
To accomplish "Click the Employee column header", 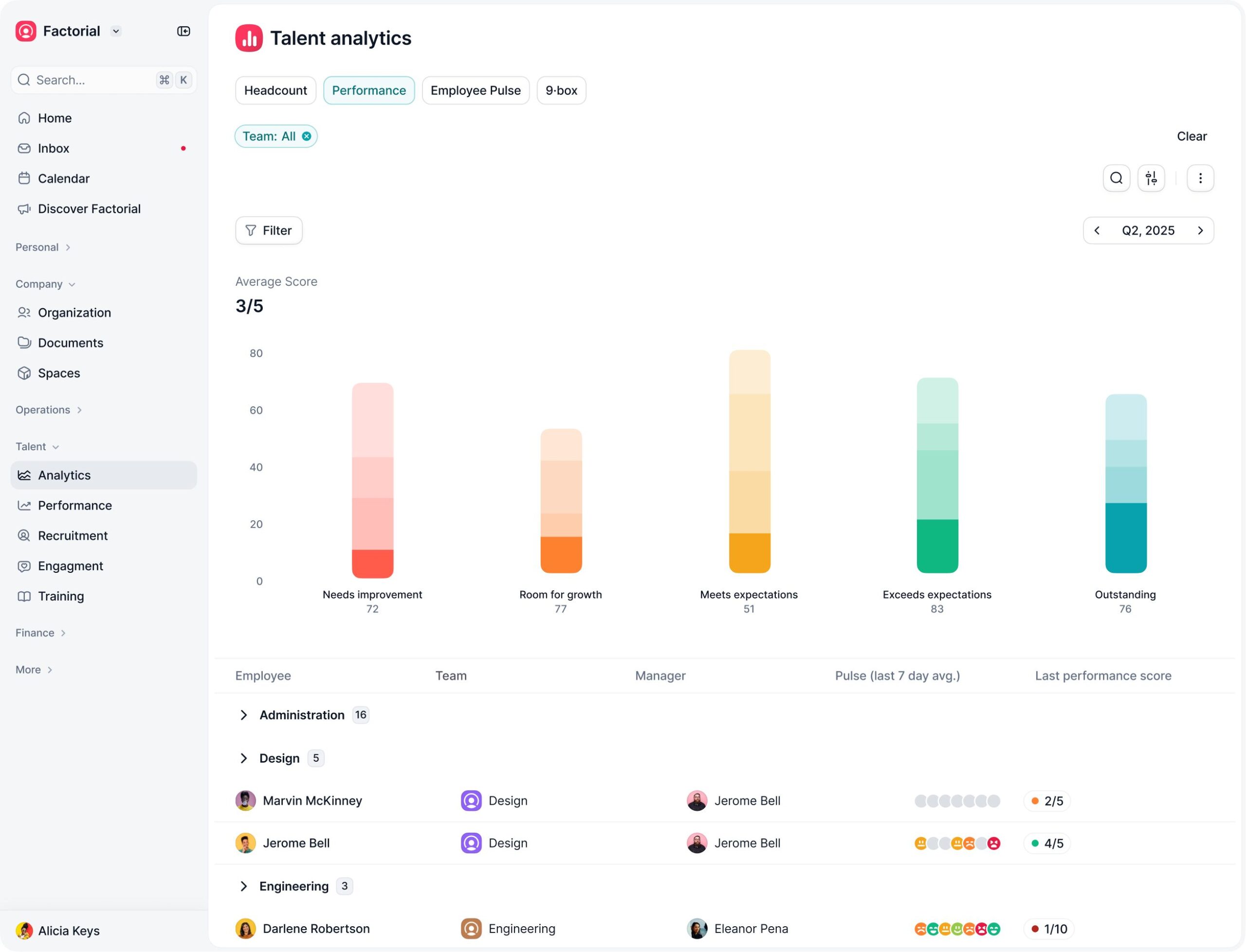I will coord(263,676).
